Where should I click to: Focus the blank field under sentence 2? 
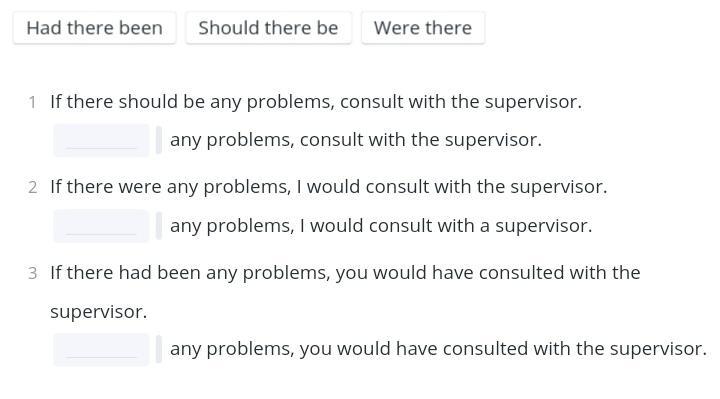point(101,226)
